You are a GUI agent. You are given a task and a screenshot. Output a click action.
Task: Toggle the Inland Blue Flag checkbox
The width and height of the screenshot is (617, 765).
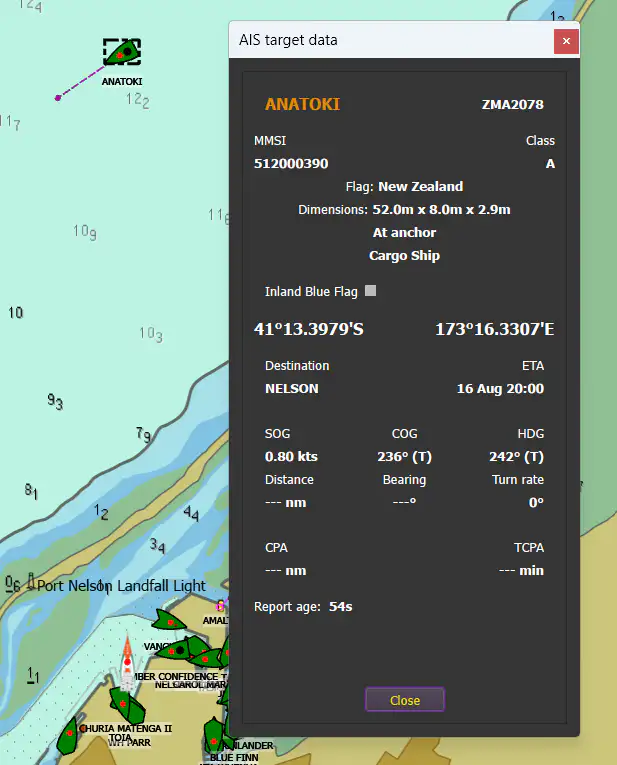371,291
